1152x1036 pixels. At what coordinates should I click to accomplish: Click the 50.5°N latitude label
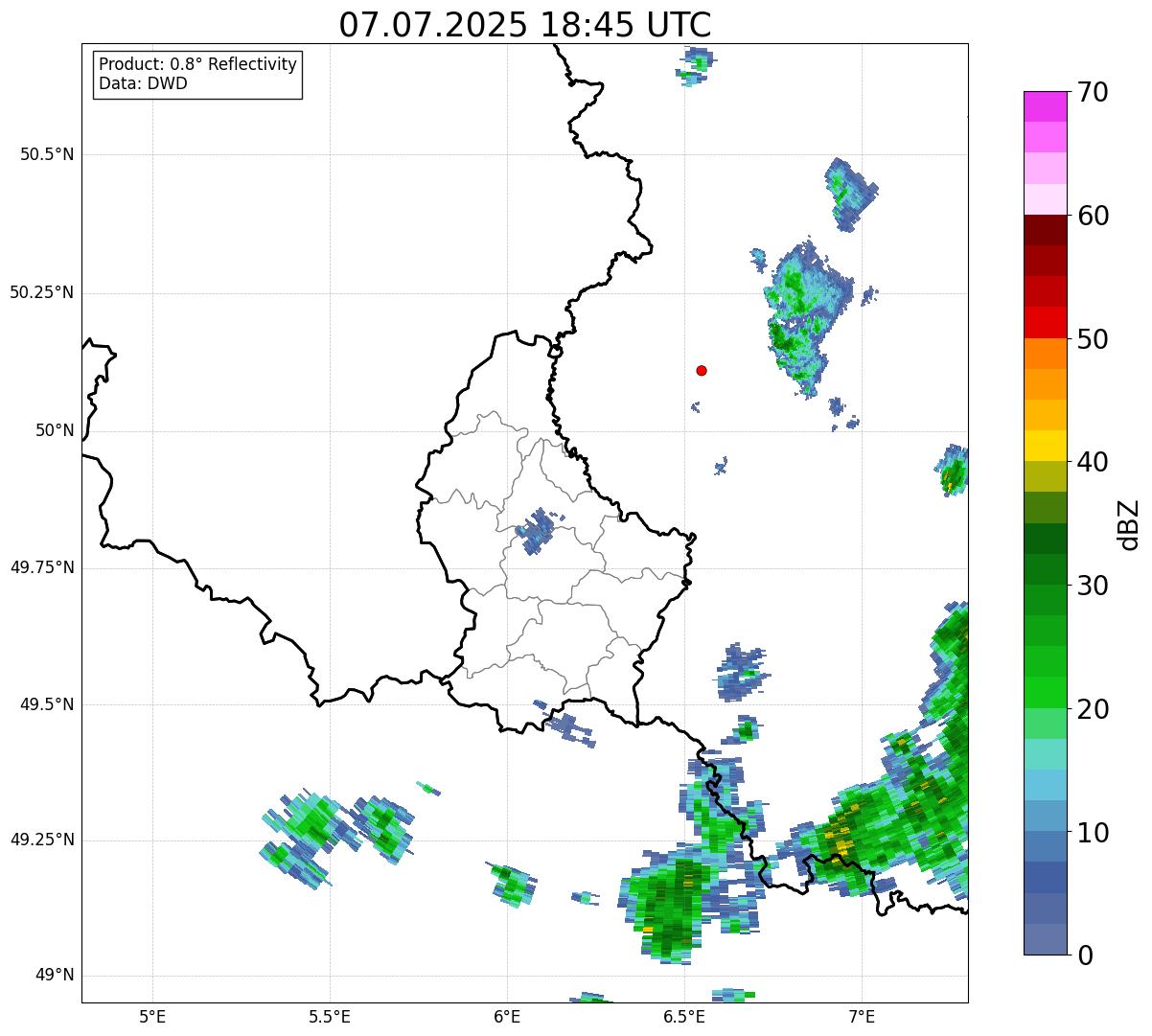tap(47, 154)
